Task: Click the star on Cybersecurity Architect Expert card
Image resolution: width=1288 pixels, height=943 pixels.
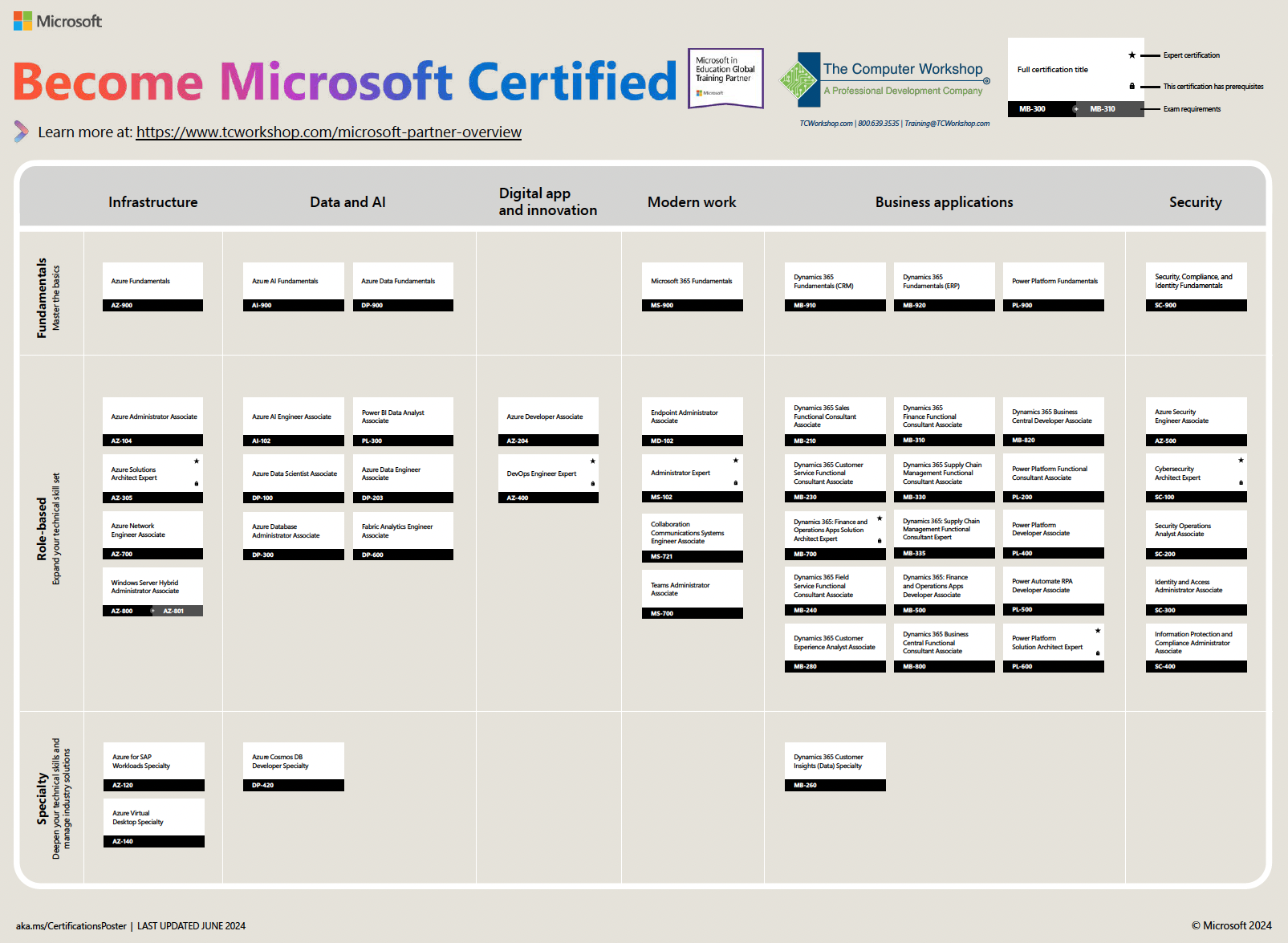Action: [x=1241, y=461]
